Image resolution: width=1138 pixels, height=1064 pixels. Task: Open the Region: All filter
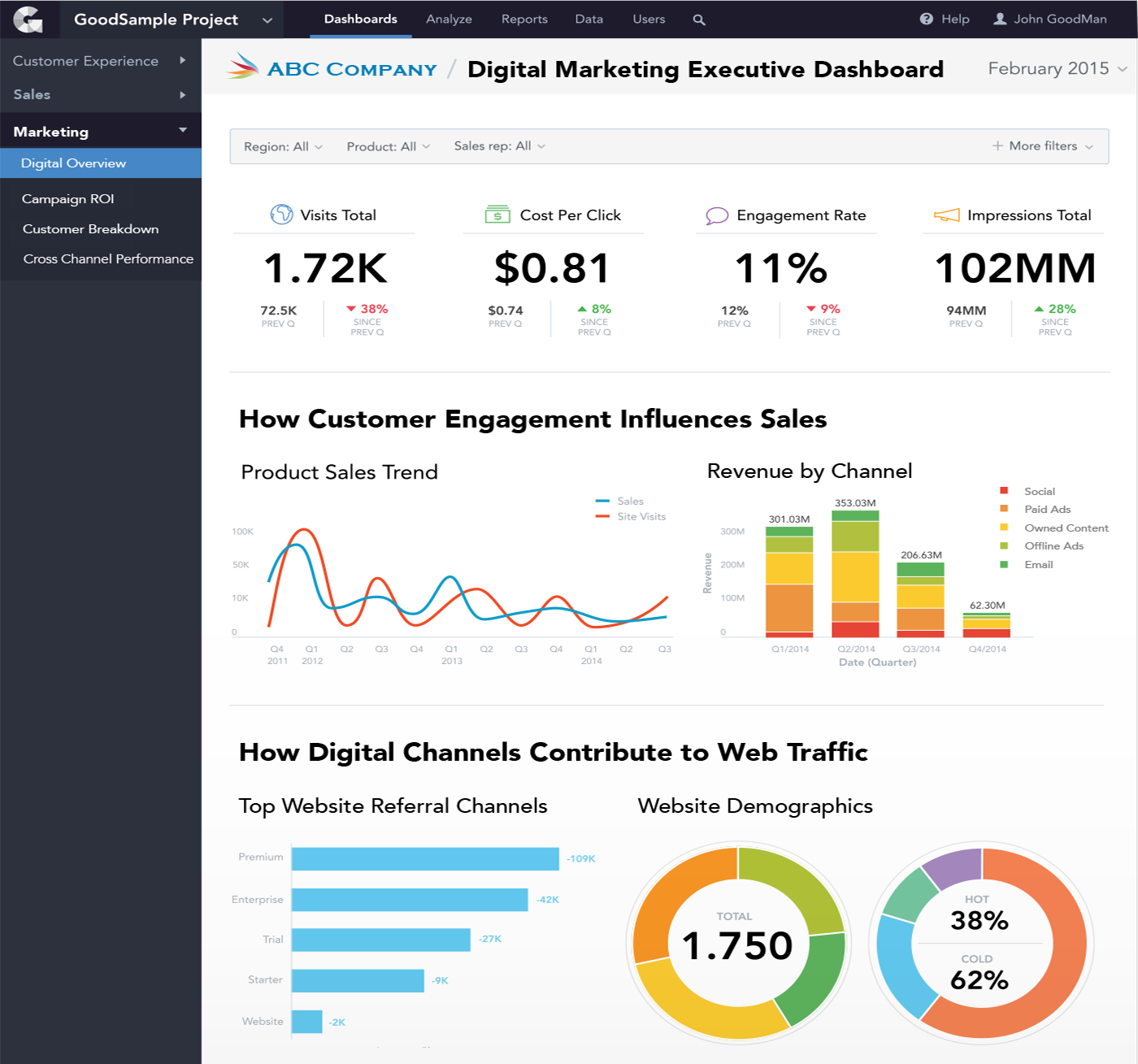(x=283, y=146)
